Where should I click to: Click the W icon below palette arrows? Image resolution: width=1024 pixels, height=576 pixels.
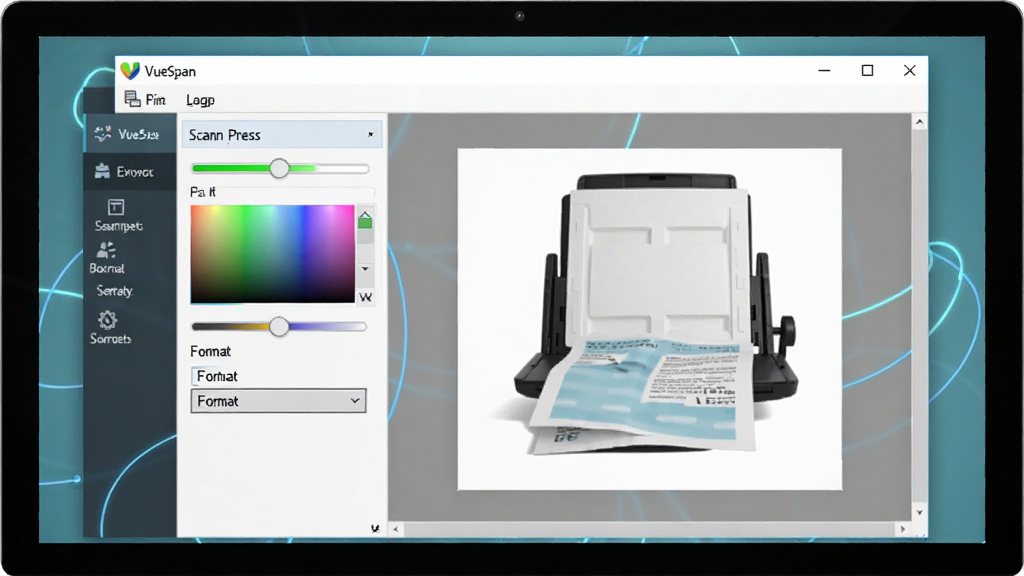366,297
